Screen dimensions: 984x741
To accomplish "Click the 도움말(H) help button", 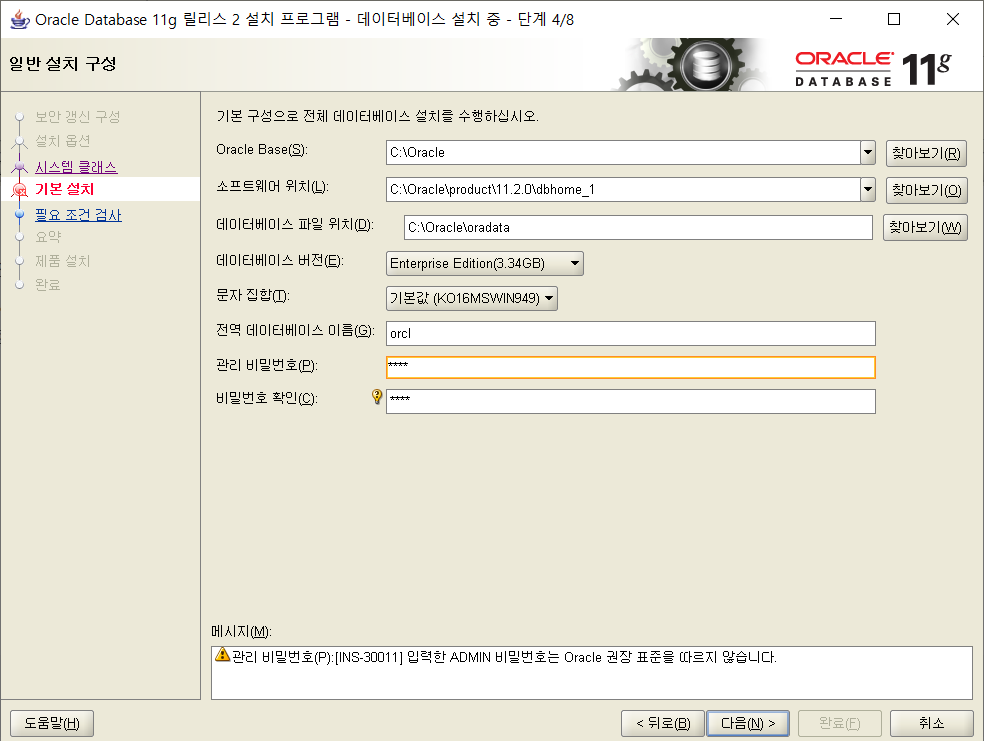I will tap(52, 723).
